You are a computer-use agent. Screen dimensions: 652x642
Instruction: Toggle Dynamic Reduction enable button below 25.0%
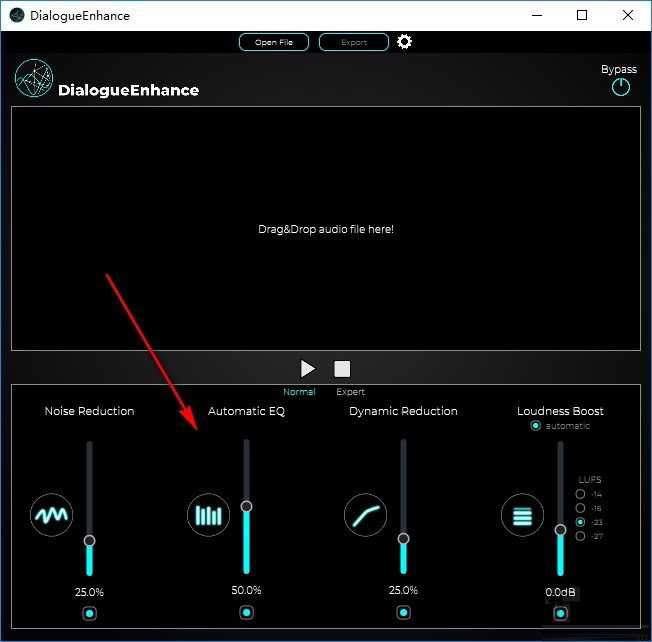click(x=403, y=613)
